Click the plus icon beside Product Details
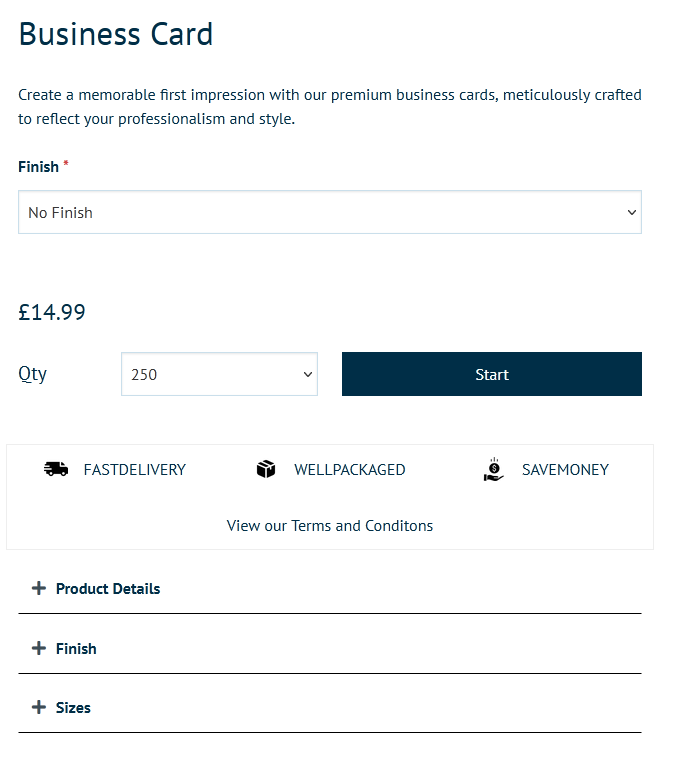Screen dimensions: 676x767 (x=39, y=588)
